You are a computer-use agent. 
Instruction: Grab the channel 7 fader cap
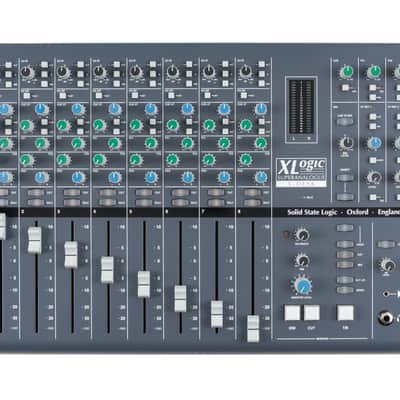[x=217, y=314]
